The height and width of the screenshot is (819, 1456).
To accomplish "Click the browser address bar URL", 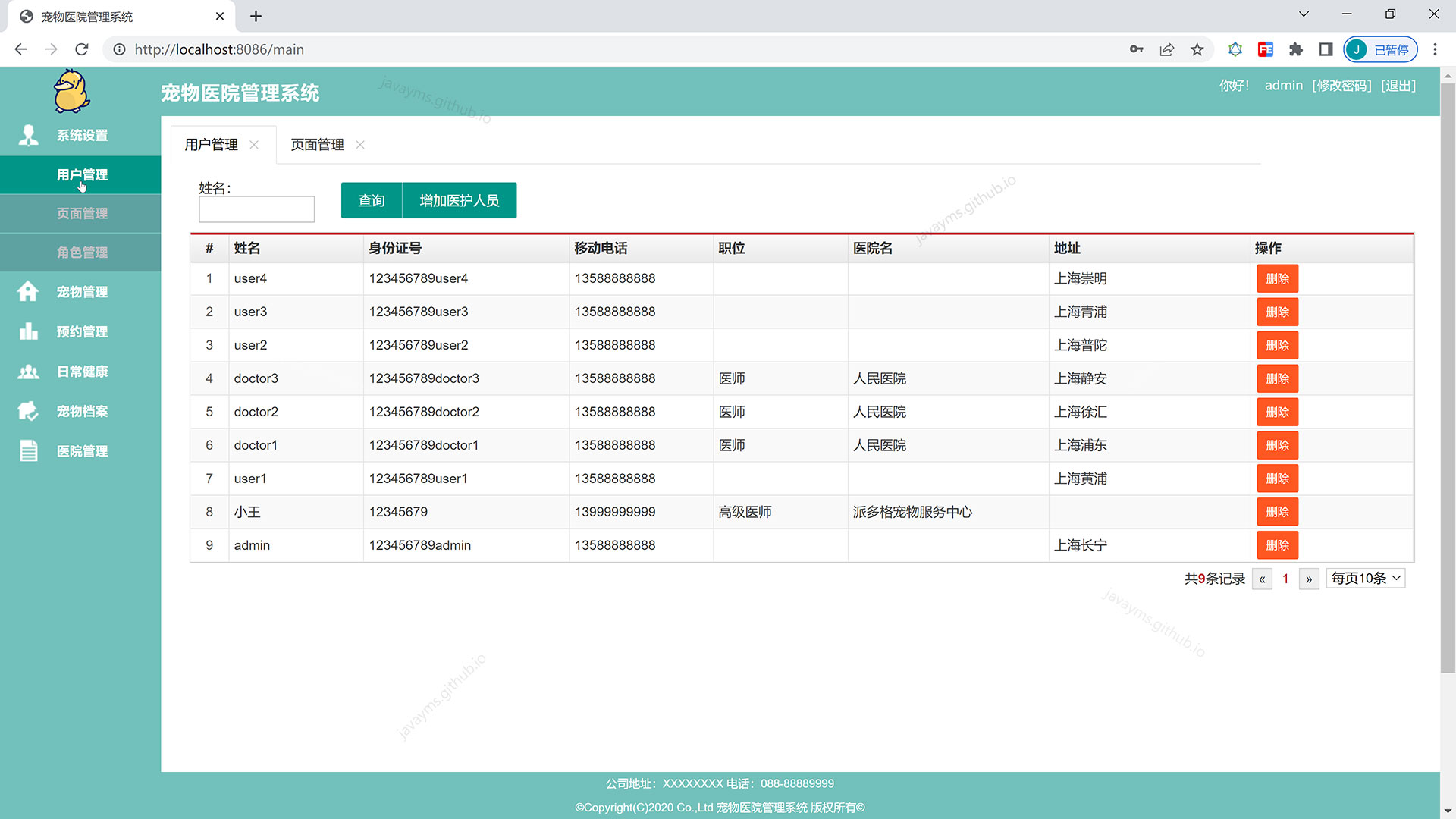I will pos(219,49).
